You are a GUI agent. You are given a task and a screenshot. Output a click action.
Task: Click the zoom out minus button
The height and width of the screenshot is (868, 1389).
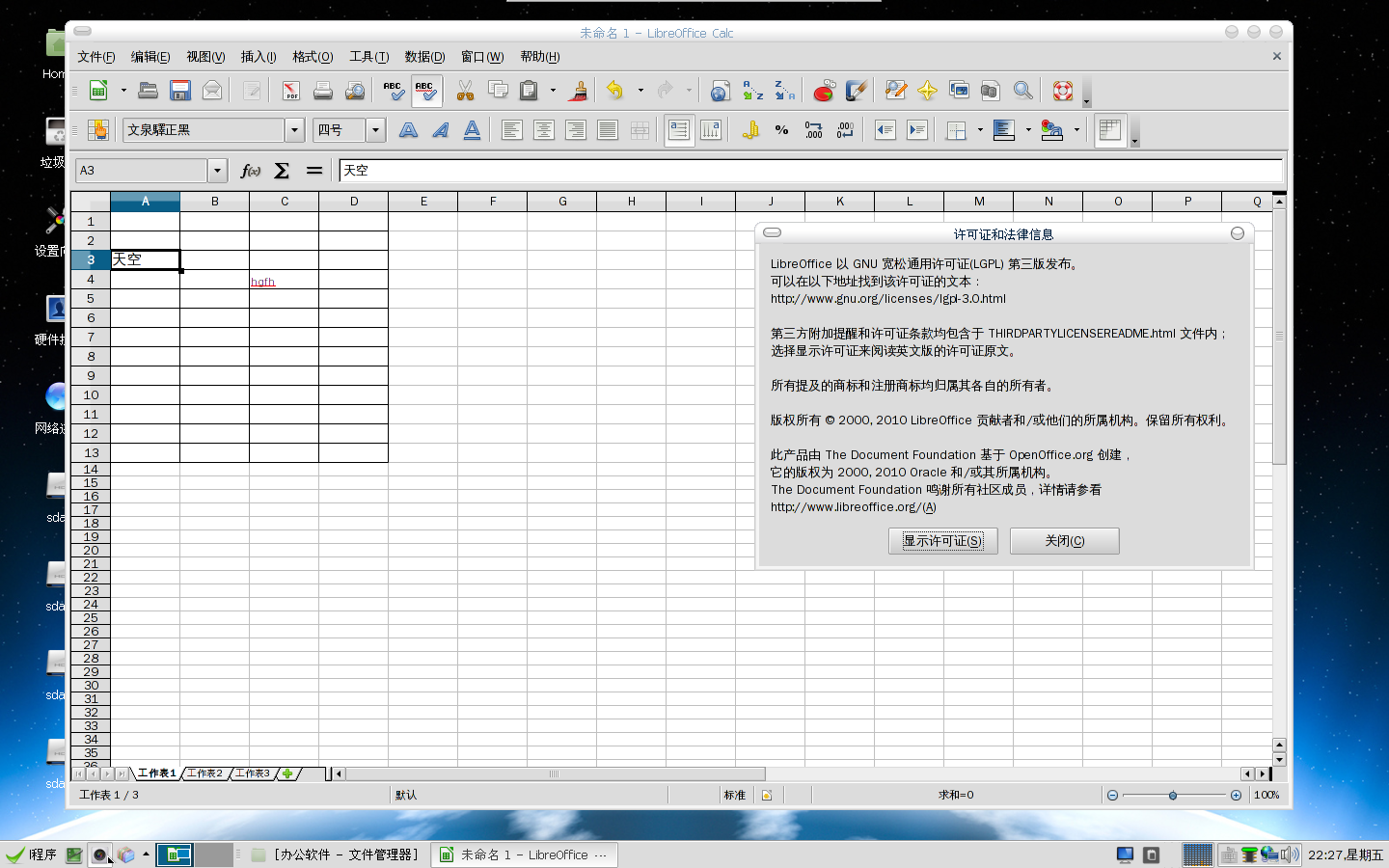[x=1112, y=796]
